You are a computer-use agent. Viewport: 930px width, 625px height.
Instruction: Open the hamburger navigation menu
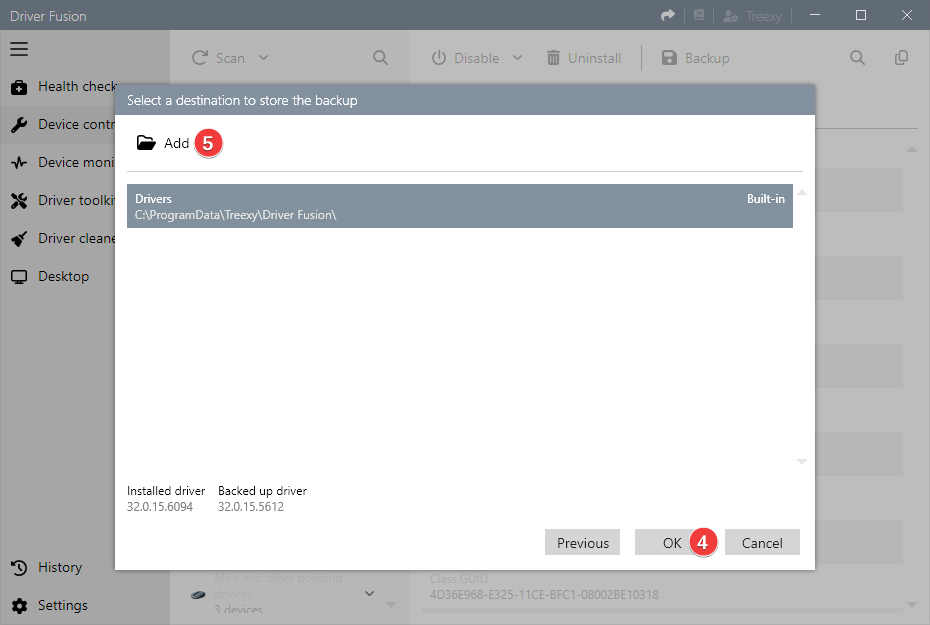[19, 49]
